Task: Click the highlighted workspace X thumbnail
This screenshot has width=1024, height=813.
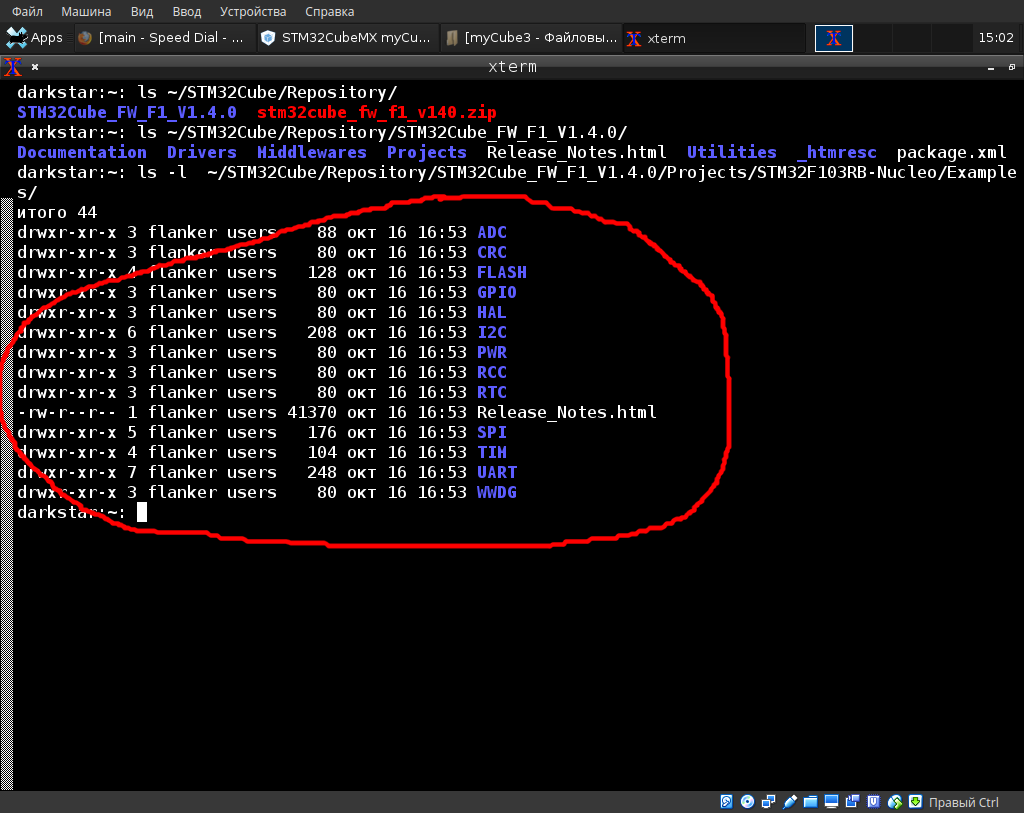Action: pyautogui.click(x=834, y=38)
